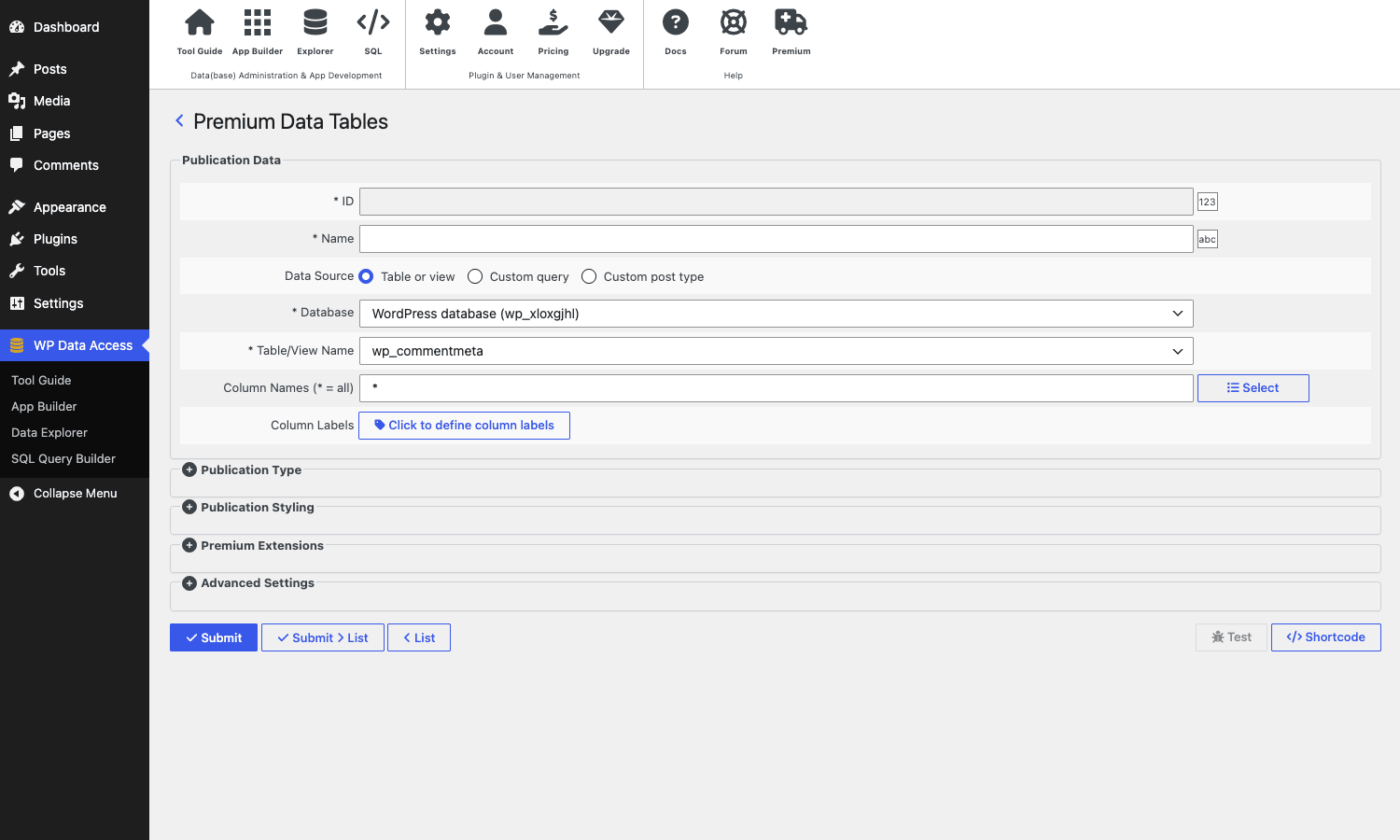The image size is (1400, 840).
Task: Open the Database dropdown
Action: [777, 314]
